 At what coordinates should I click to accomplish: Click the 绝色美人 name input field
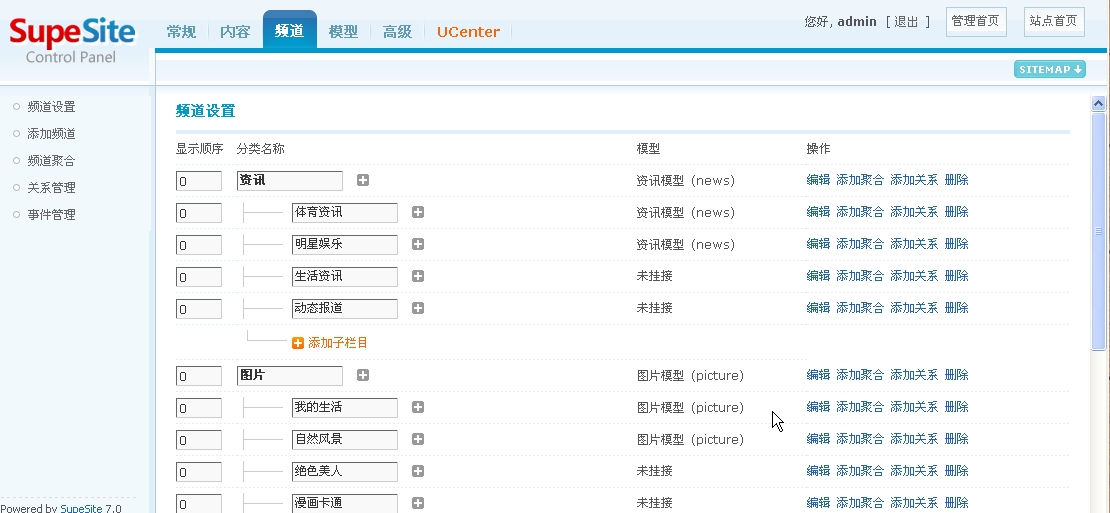pos(345,471)
